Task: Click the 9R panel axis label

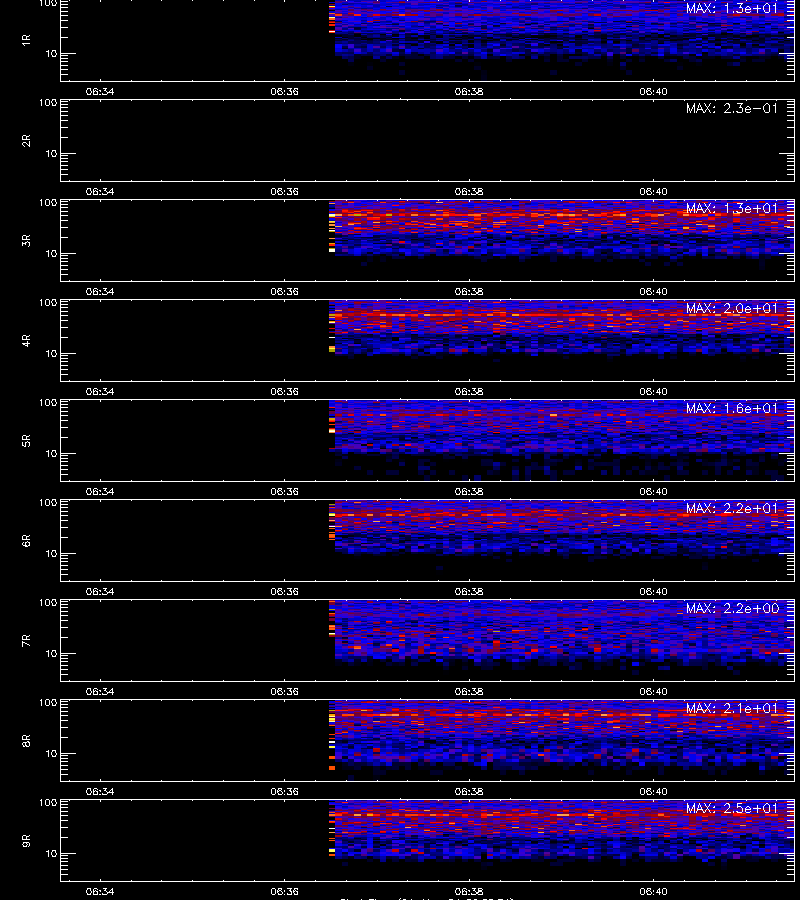Action: point(26,840)
